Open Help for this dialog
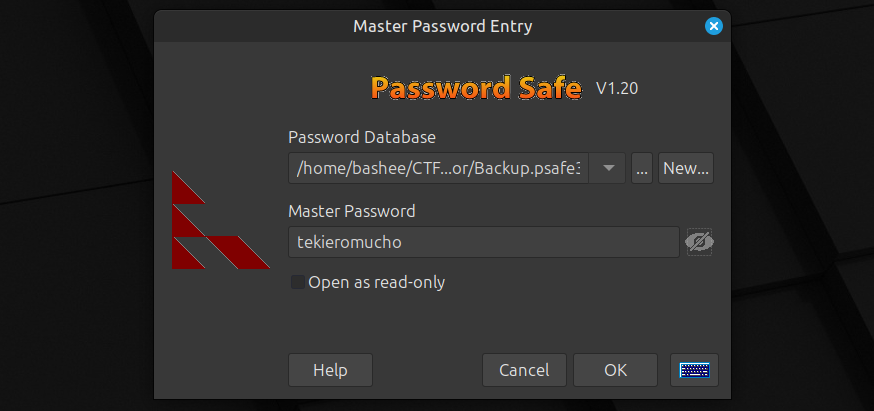Image resolution: width=874 pixels, height=411 pixels. coord(330,370)
